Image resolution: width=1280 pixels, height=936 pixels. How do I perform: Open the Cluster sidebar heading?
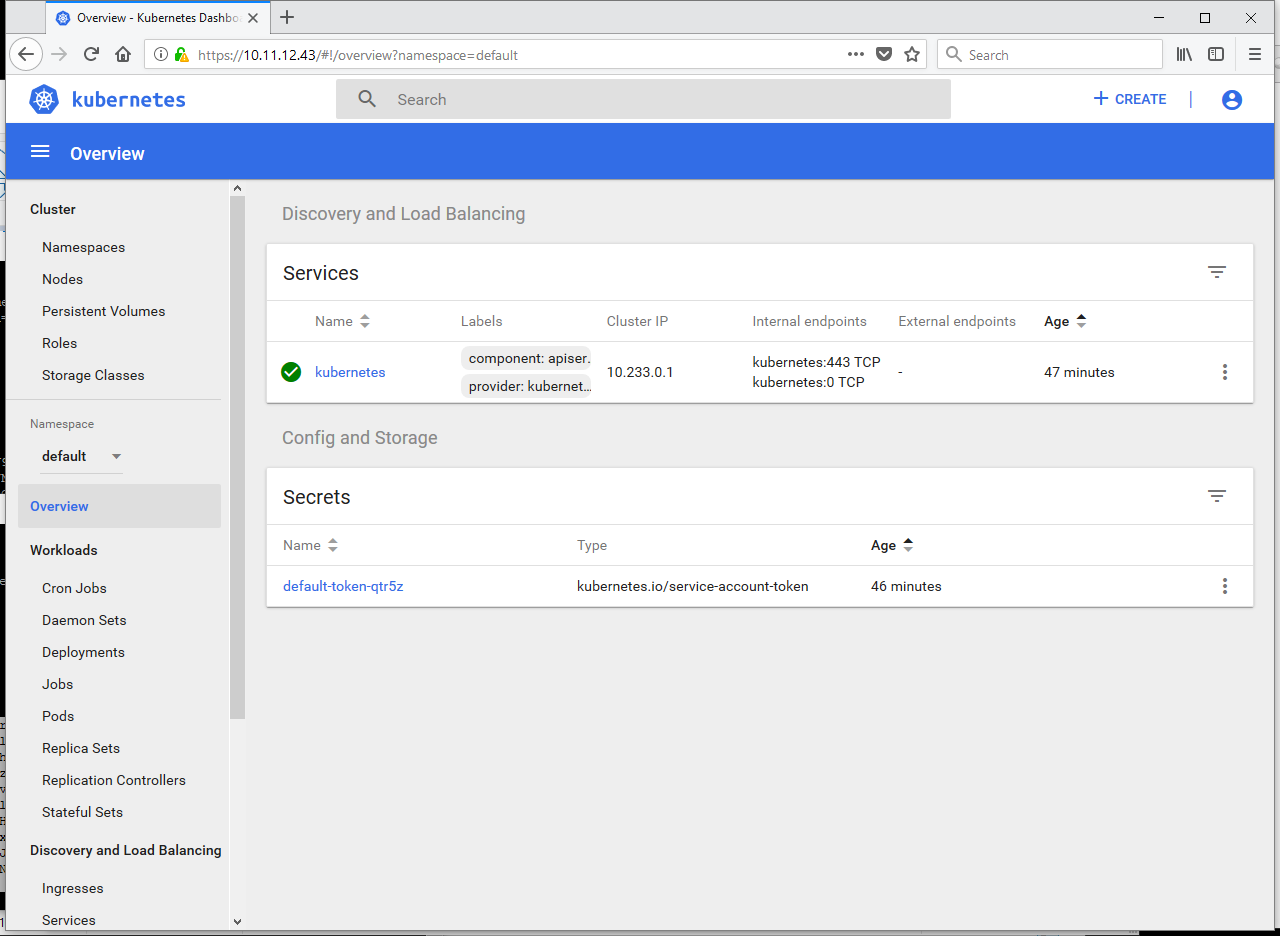coord(53,209)
